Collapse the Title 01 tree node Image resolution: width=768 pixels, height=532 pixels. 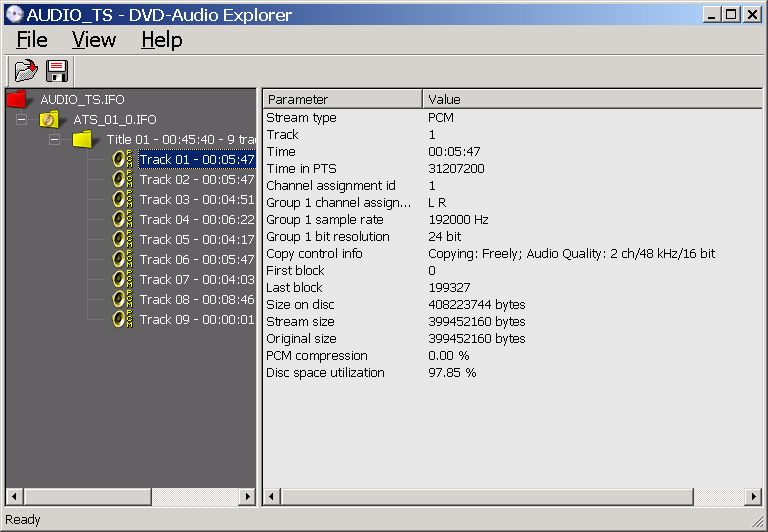click(54, 140)
